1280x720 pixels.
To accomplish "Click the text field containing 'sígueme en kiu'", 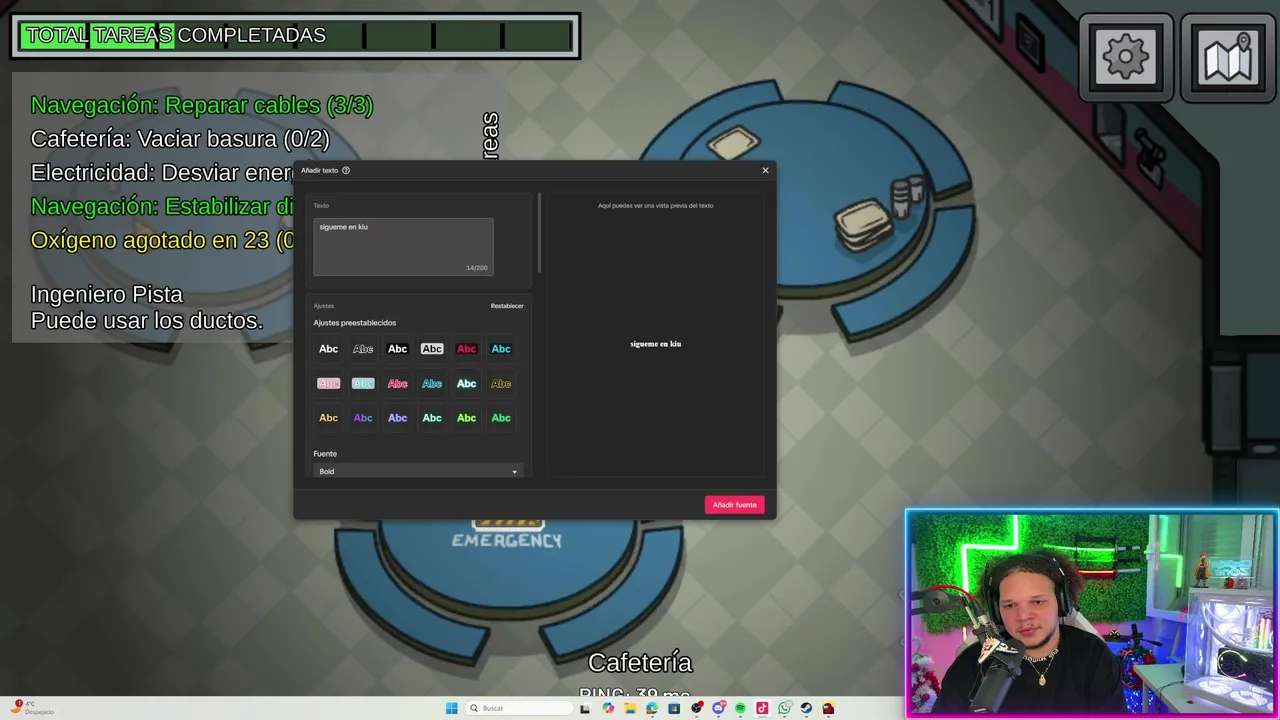I will [x=403, y=246].
